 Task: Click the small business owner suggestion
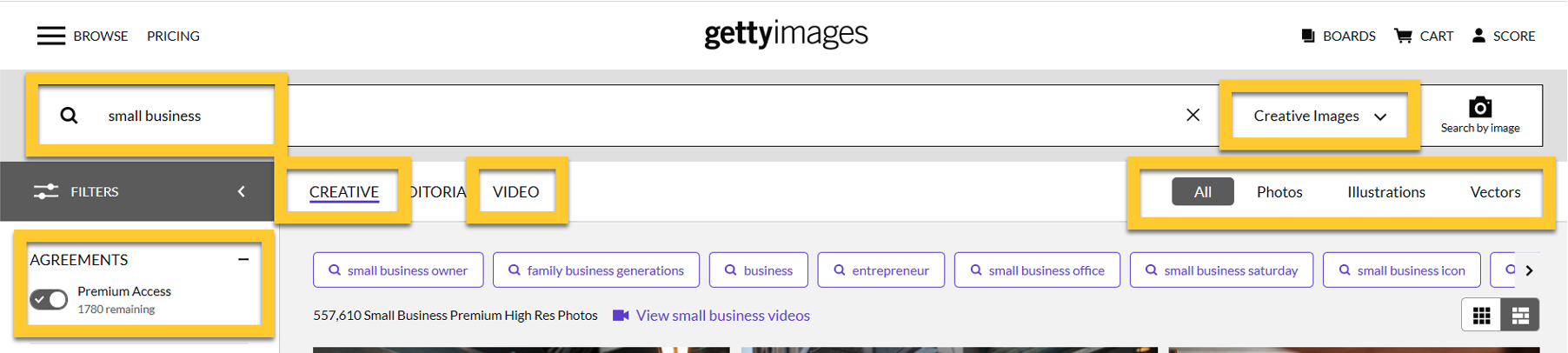[398, 270]
